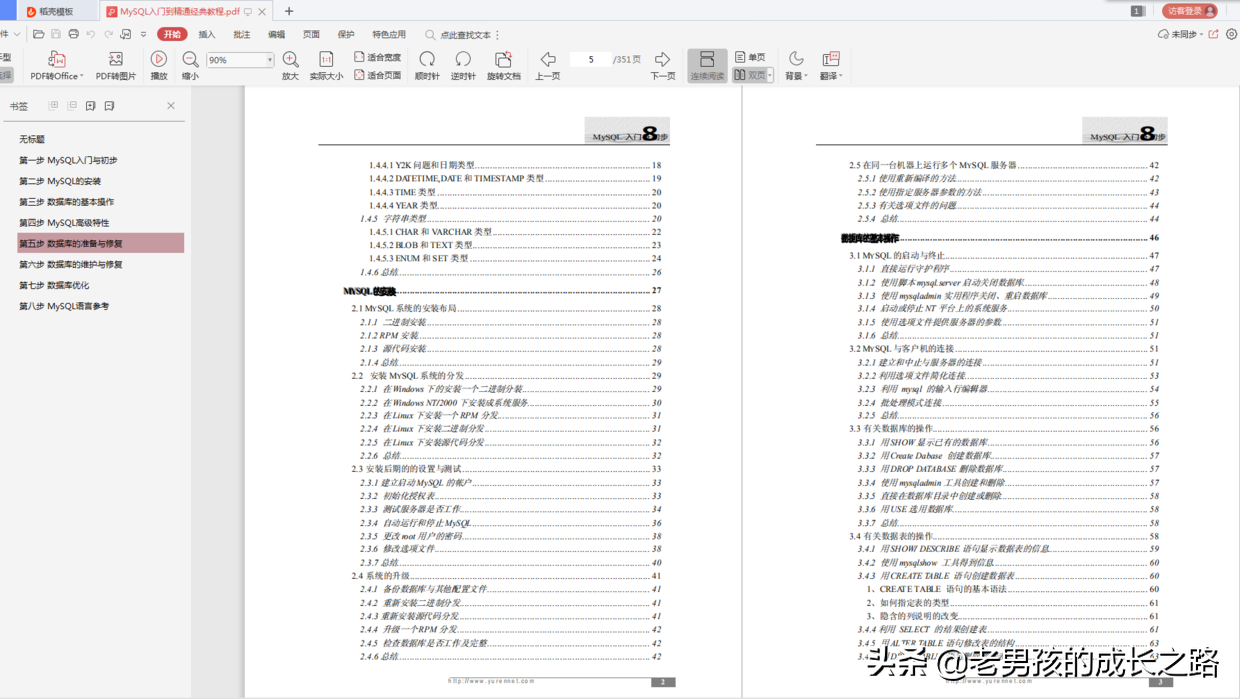The image size is (1240, 699).
Task: Click the open file folder icon
Action: [x=38, y=34]
